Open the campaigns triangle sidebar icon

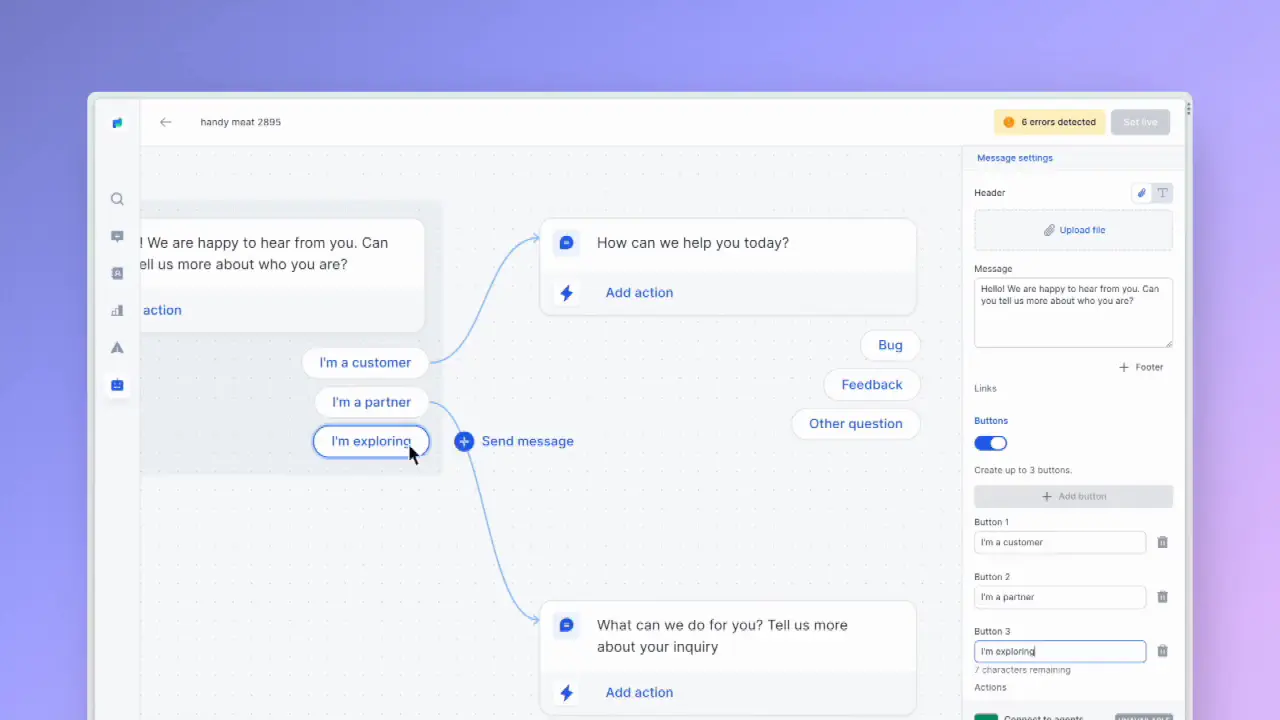pos(117,348)
